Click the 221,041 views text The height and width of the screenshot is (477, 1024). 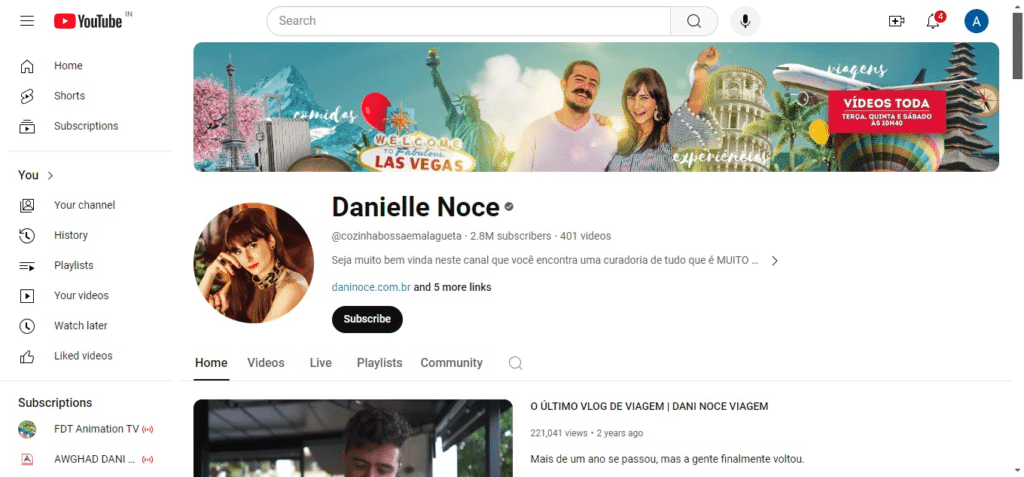coord(559,433)
